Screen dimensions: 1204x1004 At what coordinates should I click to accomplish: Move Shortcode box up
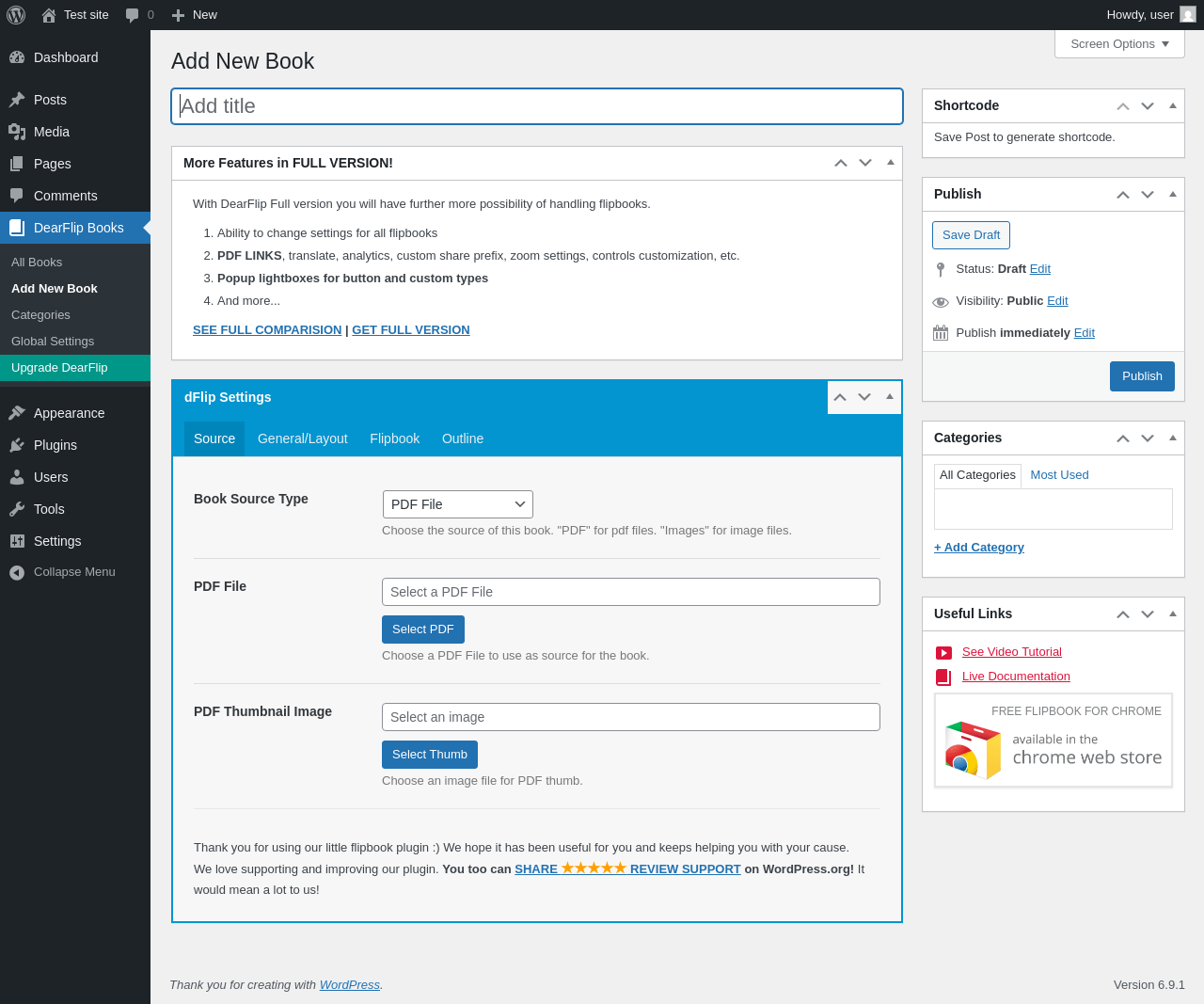tap(1123, 106)
